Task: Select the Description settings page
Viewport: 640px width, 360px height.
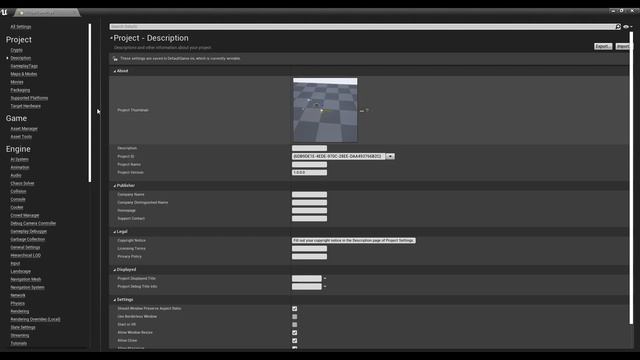Action: [x=21, y=58]
